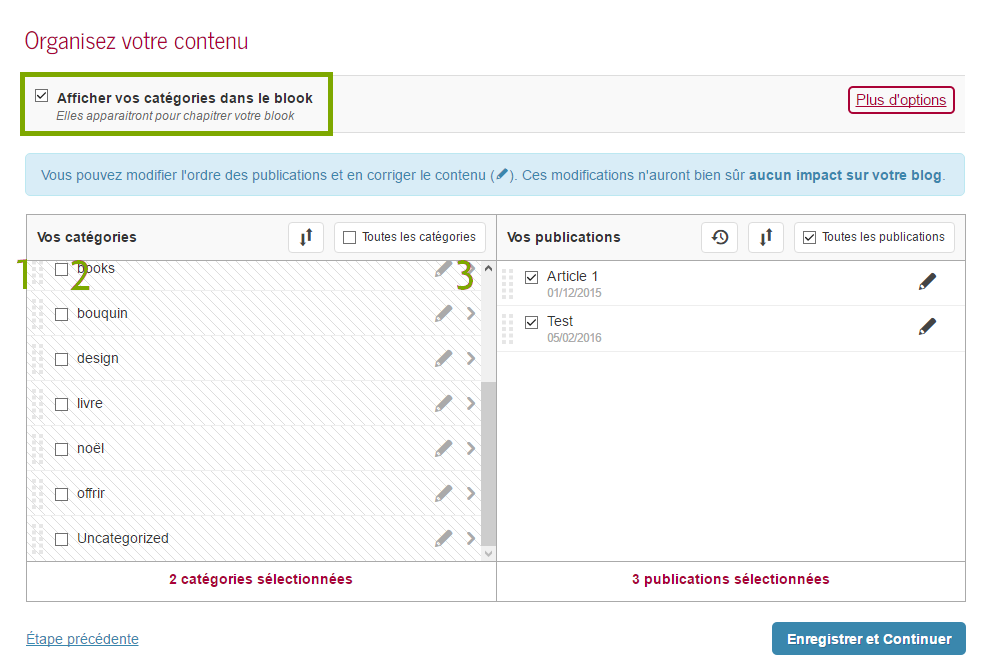Image resolution: width=990 pixels, height=669 pixels.
Task: Check the Toutes les catégories checkbox
Action: [349, 237]
